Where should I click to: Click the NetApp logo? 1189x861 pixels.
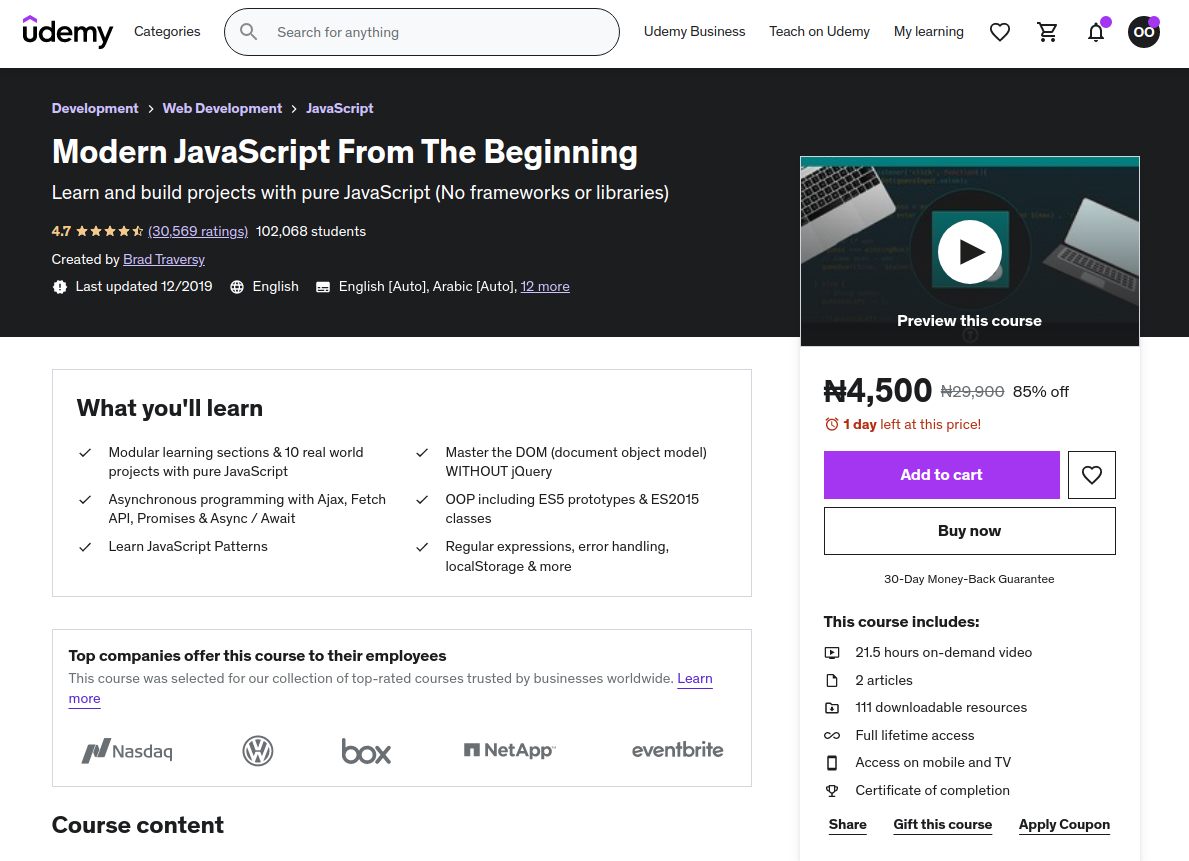pyautogui.click(x=510, y=750)
